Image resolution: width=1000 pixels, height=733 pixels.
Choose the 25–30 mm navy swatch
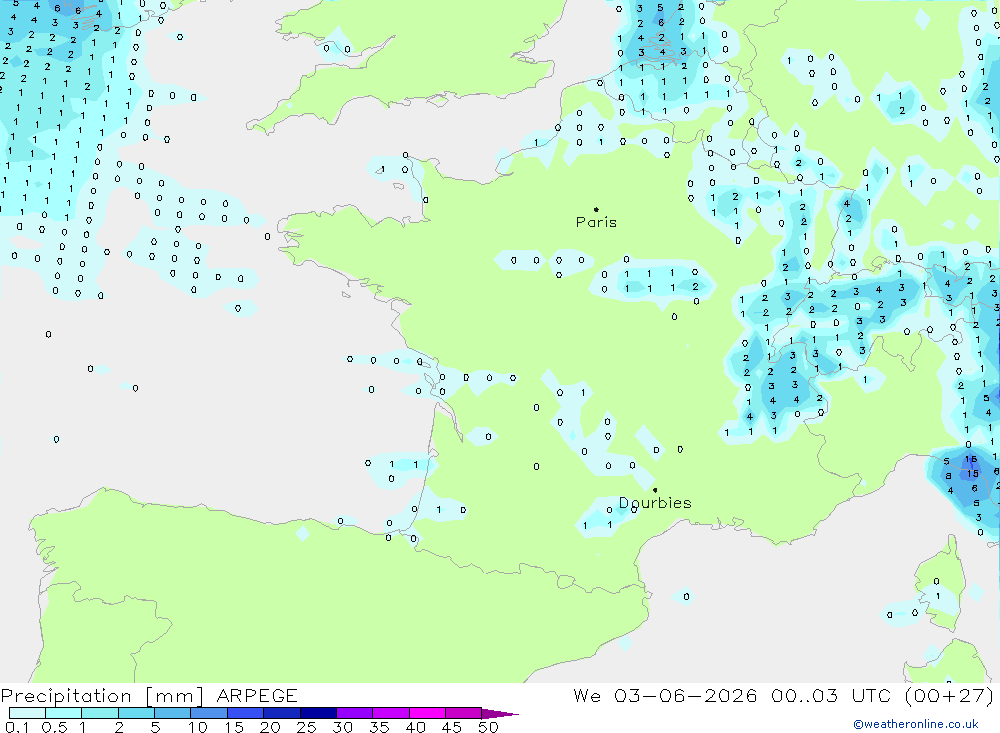(x=318, y=713)
